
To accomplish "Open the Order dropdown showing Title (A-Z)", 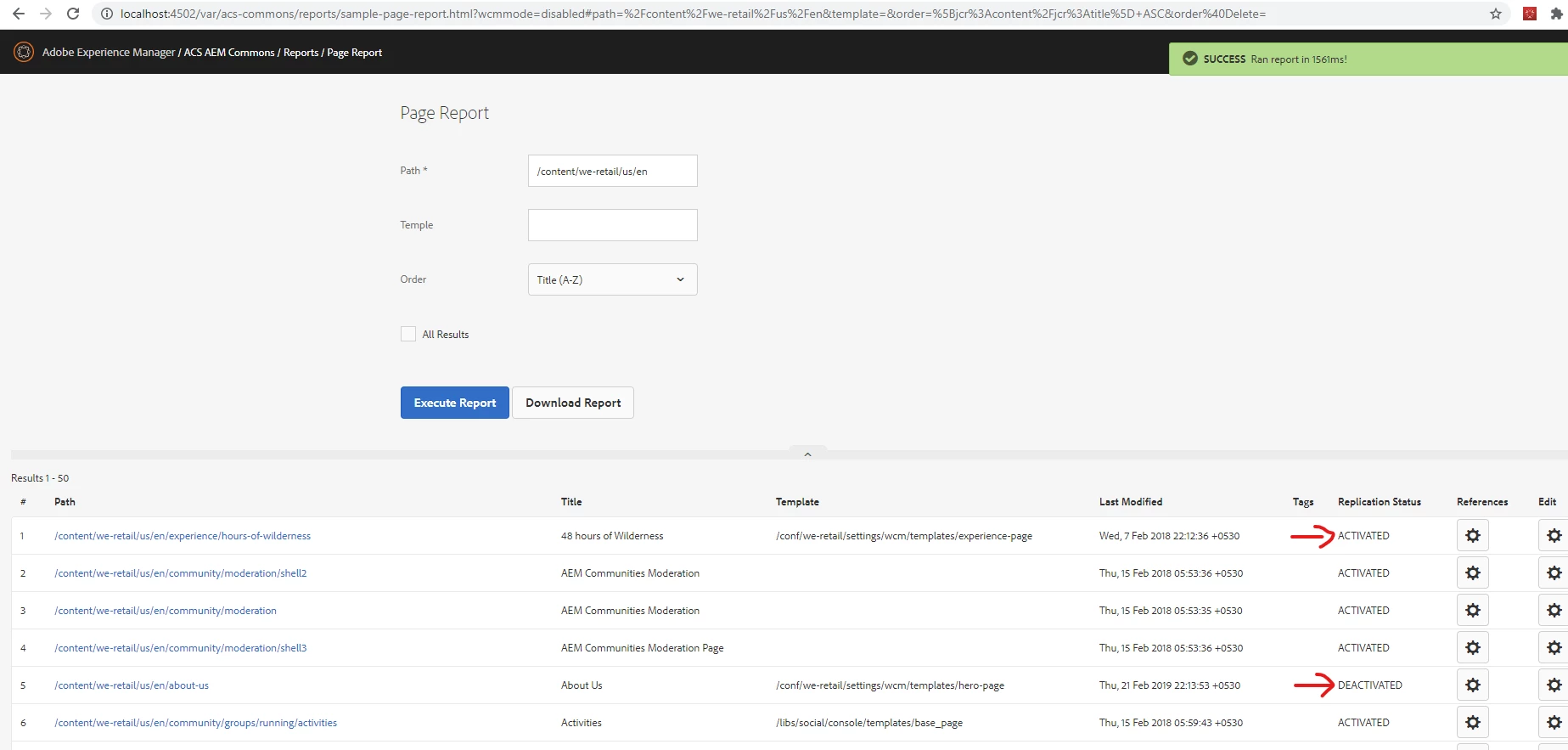I will point(612,279).
